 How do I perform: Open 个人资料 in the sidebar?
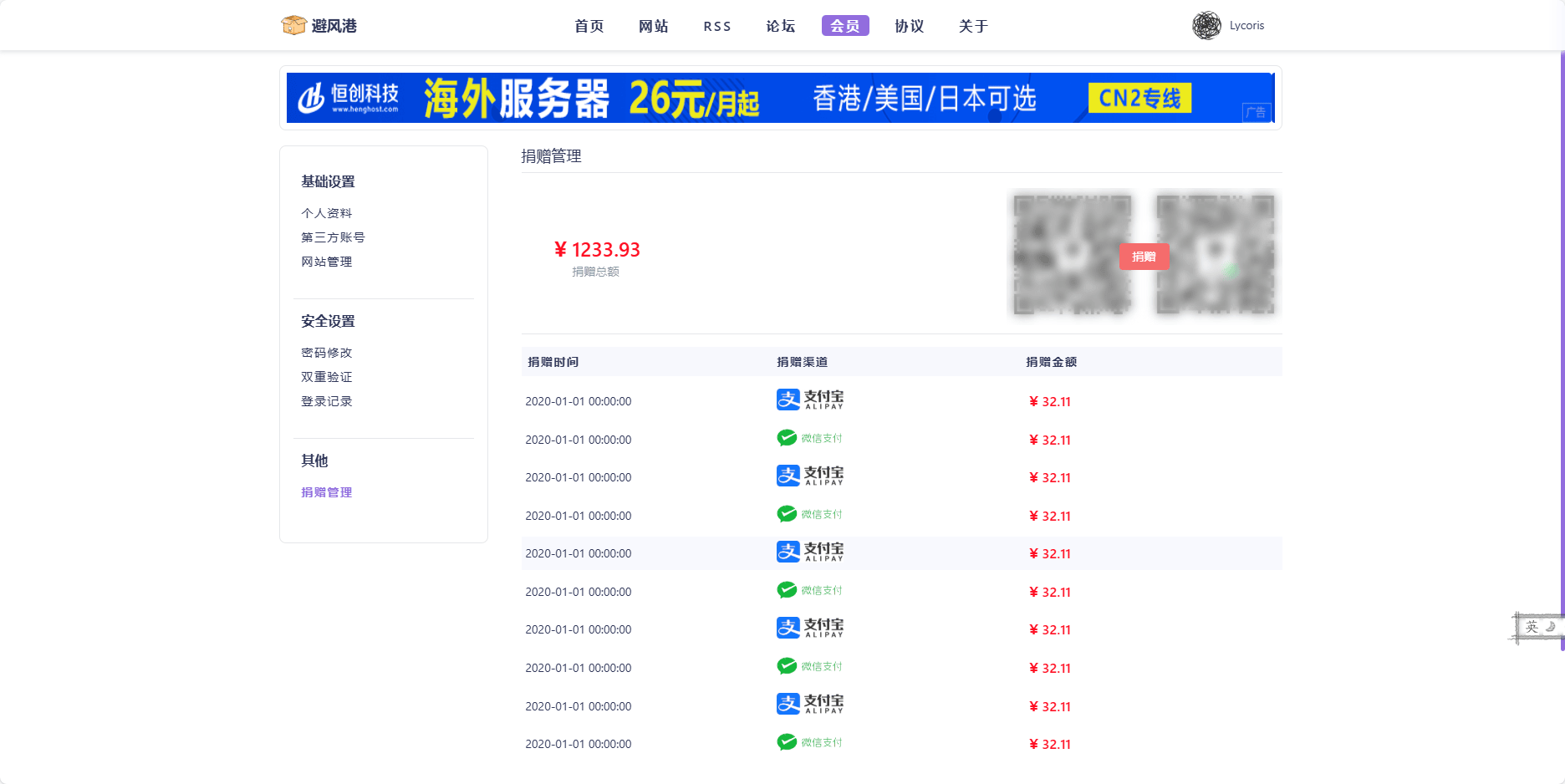[x=327, y=213]
